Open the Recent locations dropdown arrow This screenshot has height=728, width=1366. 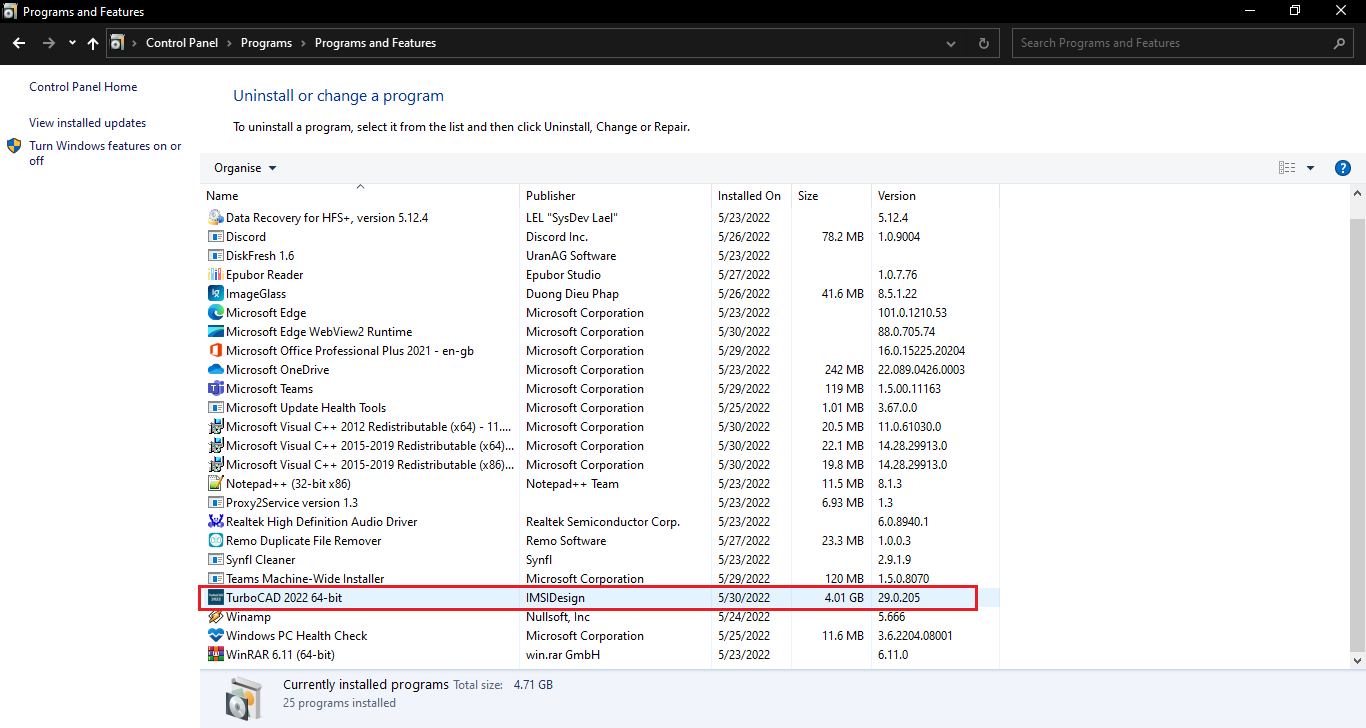point(72,43)
